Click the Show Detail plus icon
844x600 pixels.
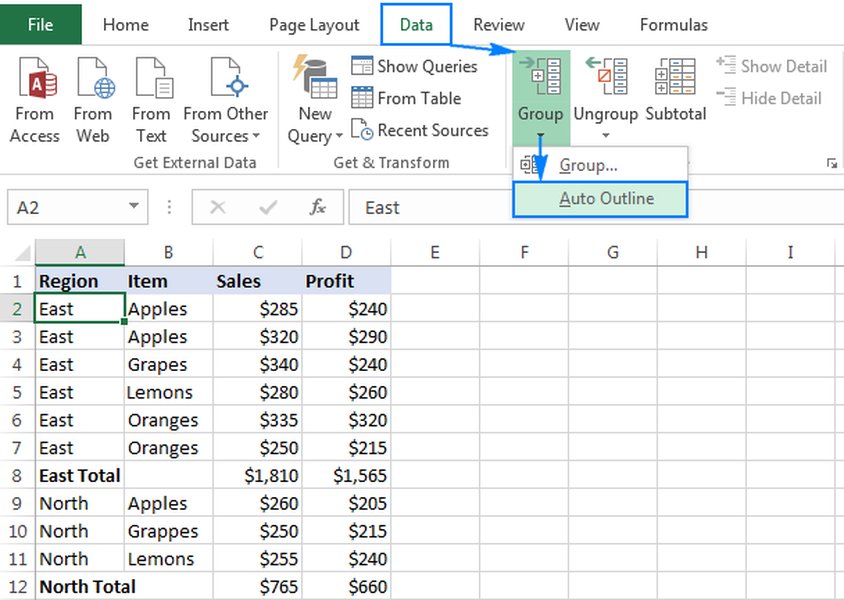pos(726,65)
